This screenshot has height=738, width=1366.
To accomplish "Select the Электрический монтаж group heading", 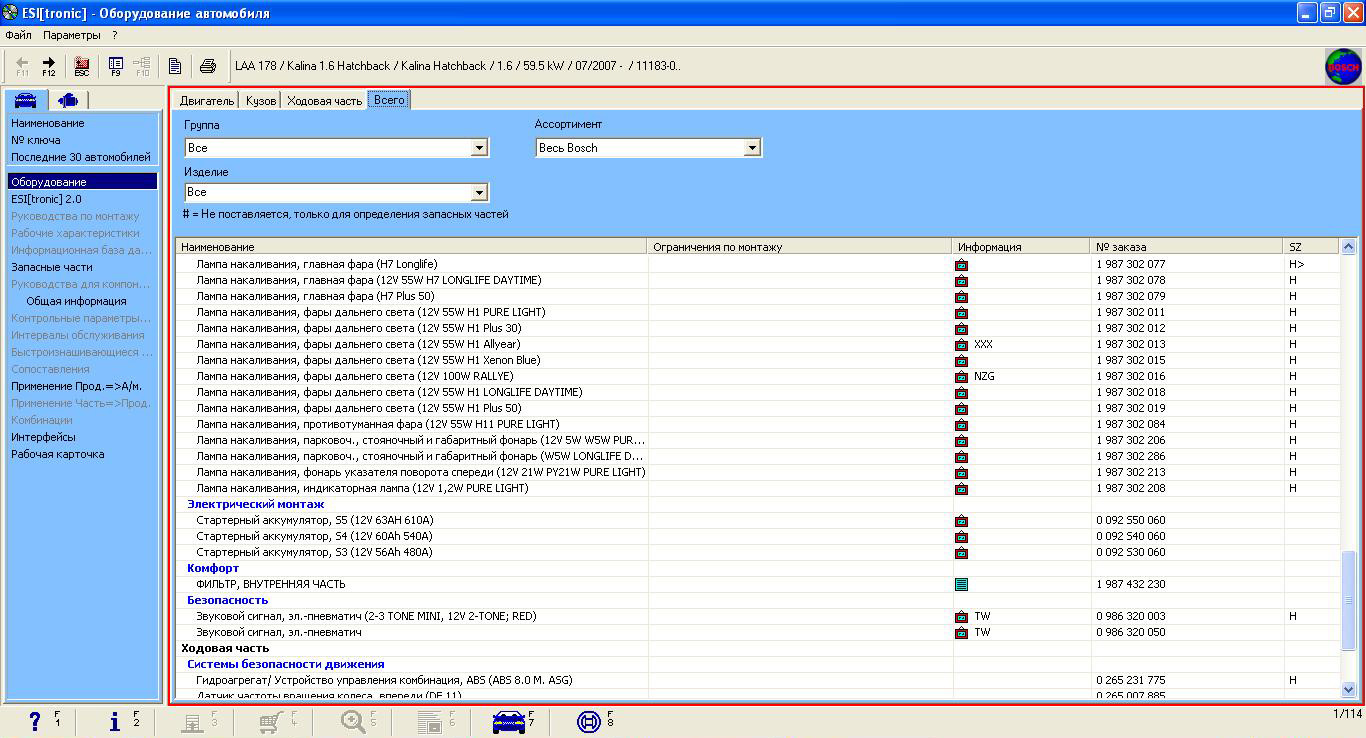I will 256,505.
